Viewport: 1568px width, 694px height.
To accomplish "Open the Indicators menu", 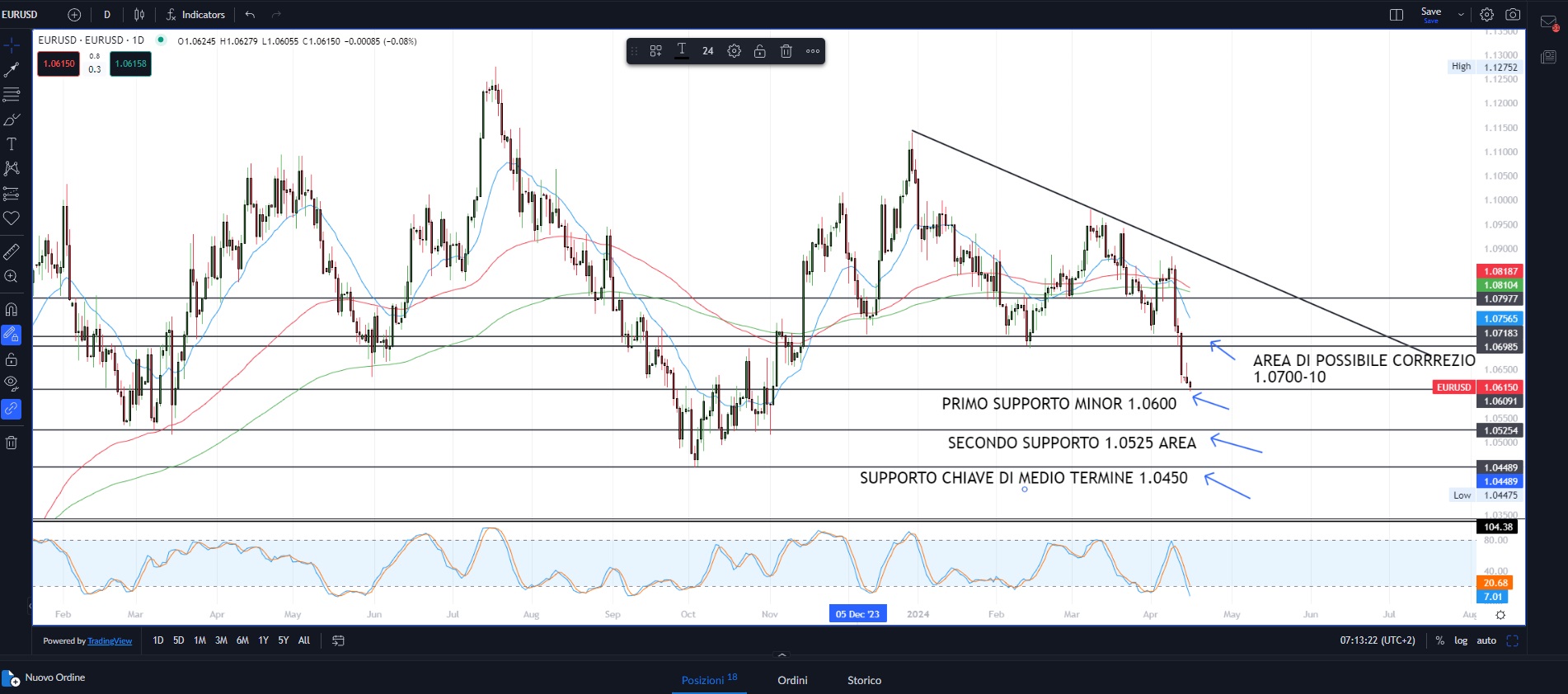I will (195, 15).
